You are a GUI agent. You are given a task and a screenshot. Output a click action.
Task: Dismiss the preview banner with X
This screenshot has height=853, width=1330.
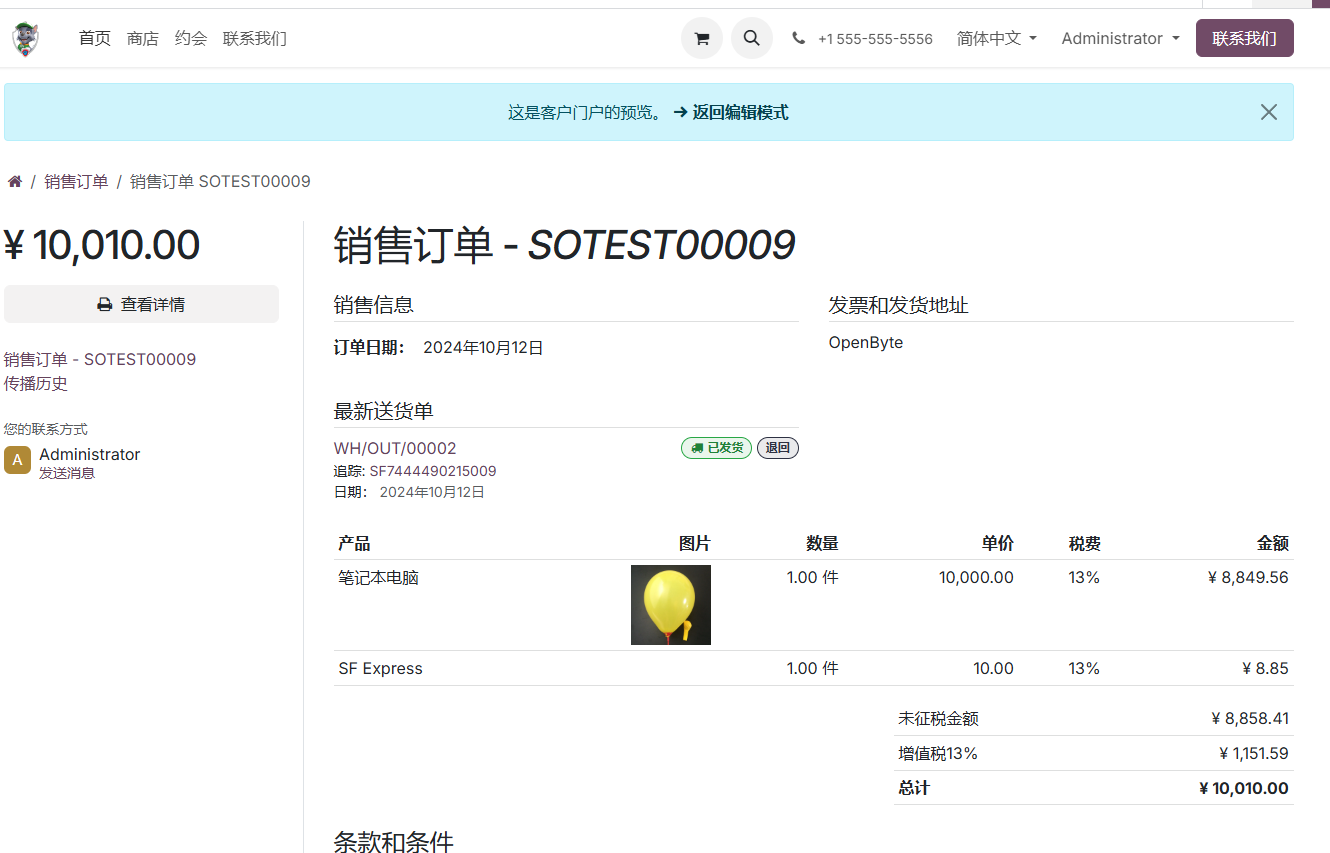1269,112
